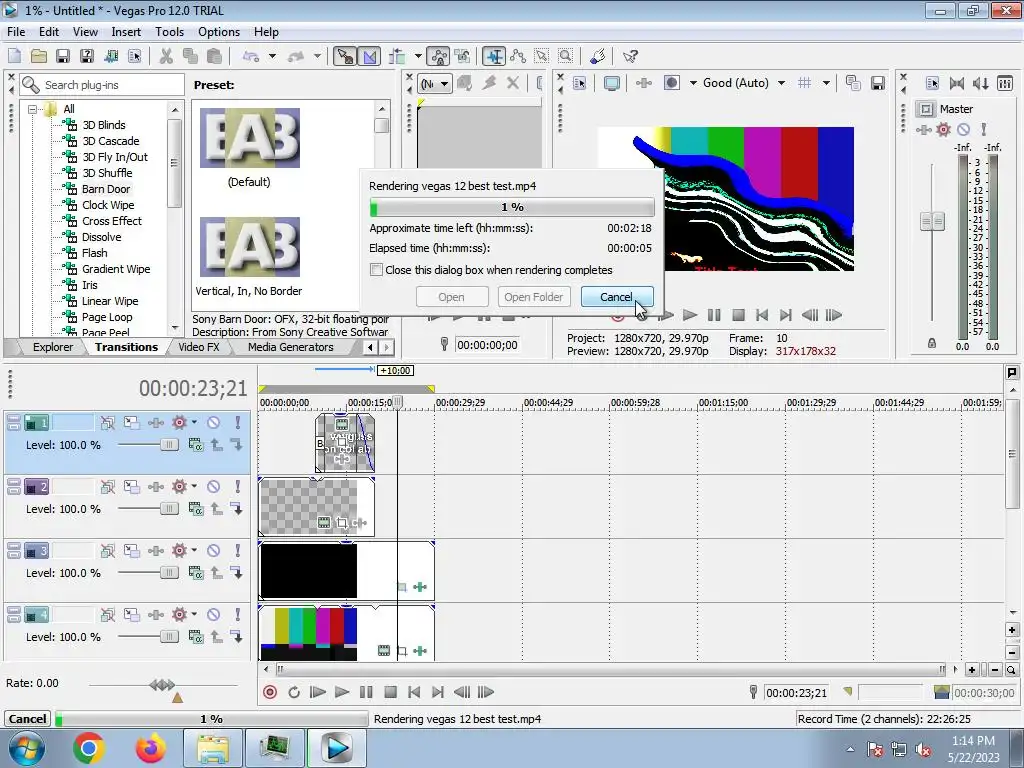Switch to the Media Generators tab

coord(291,347)
